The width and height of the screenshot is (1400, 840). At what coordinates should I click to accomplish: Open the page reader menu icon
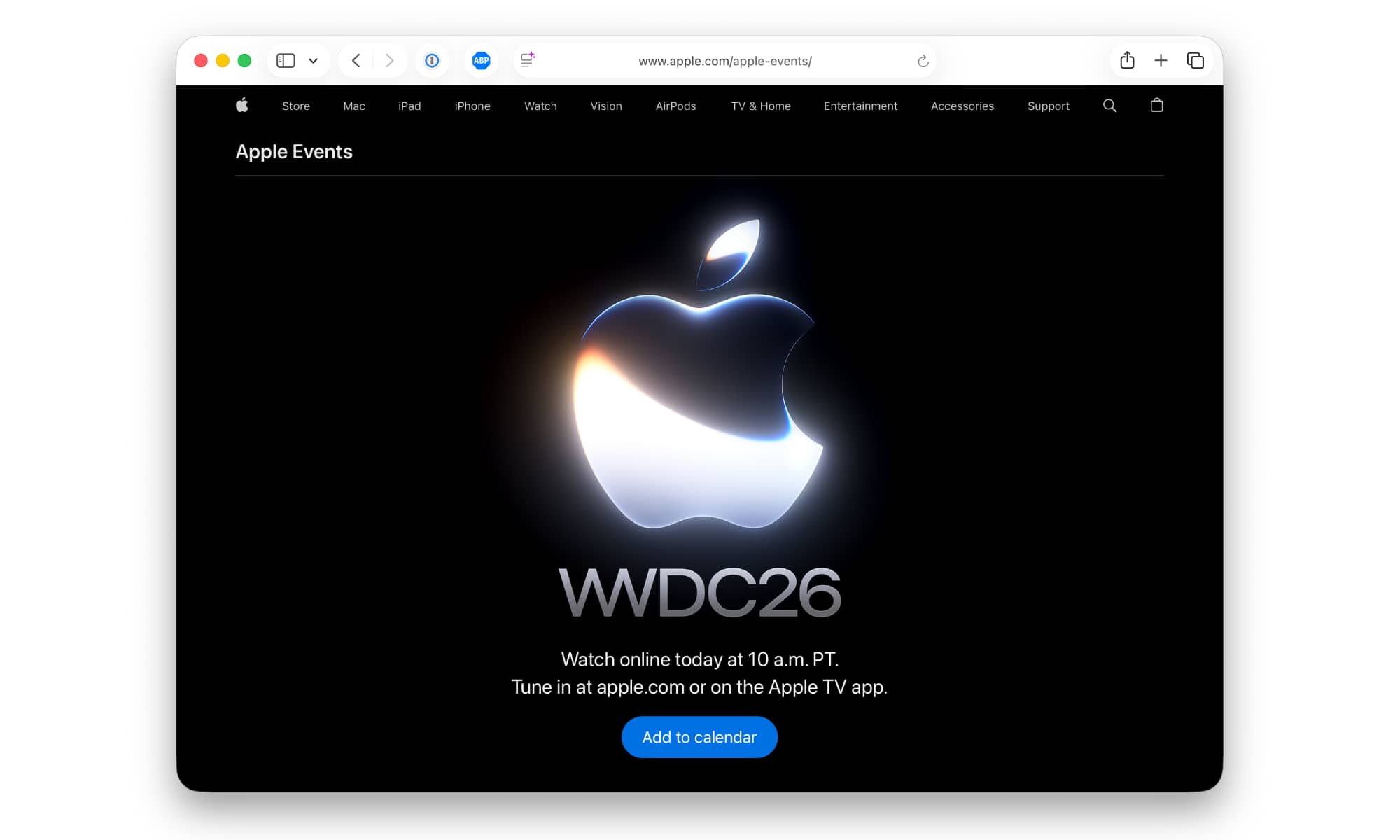click(x=528, y=60)
